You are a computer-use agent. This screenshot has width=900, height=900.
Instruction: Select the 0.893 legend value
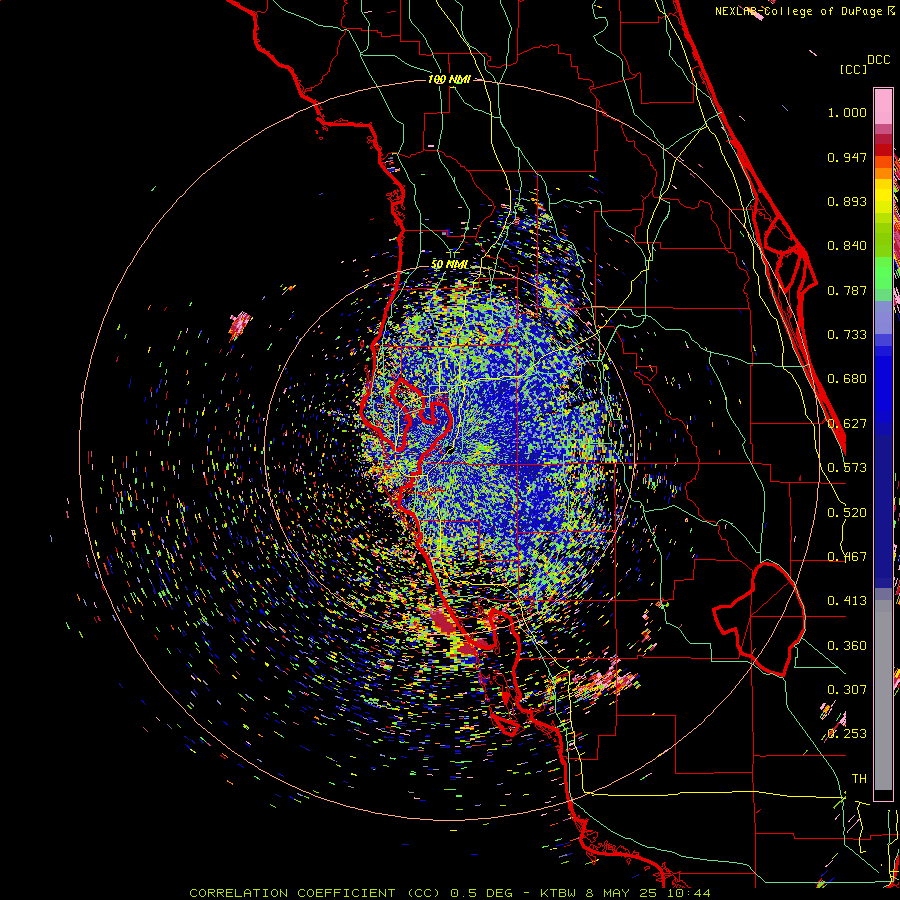pos(847,201)
